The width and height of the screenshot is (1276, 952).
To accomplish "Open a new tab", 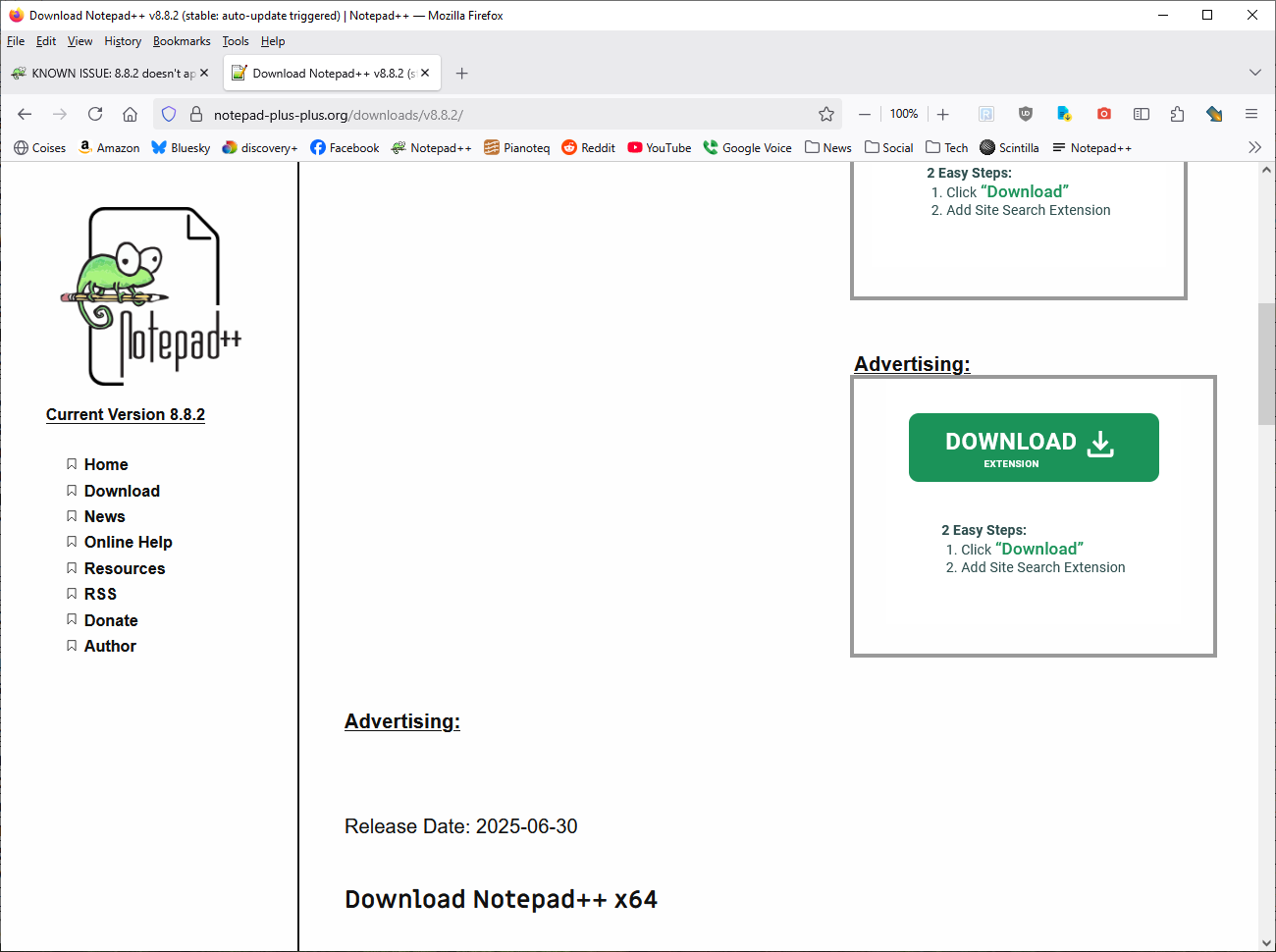I will click(x=462, y=73).
